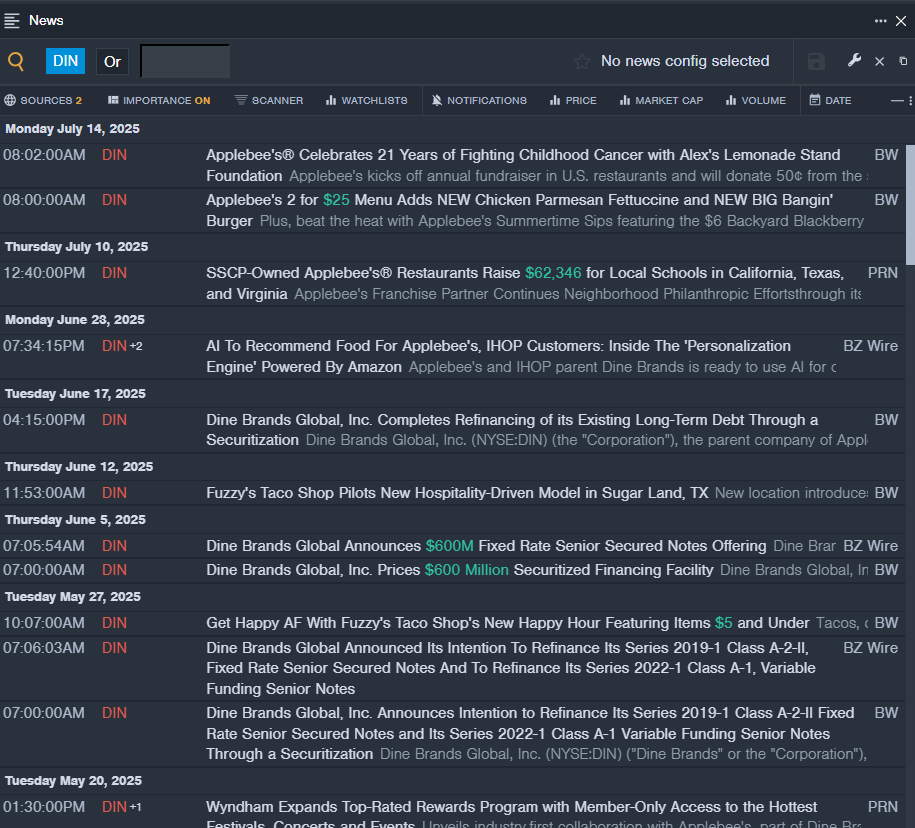This screenshot has width=915, height=828.
Task: Click the pop-out window icon beside wrench
Action: tap(903, 61)
